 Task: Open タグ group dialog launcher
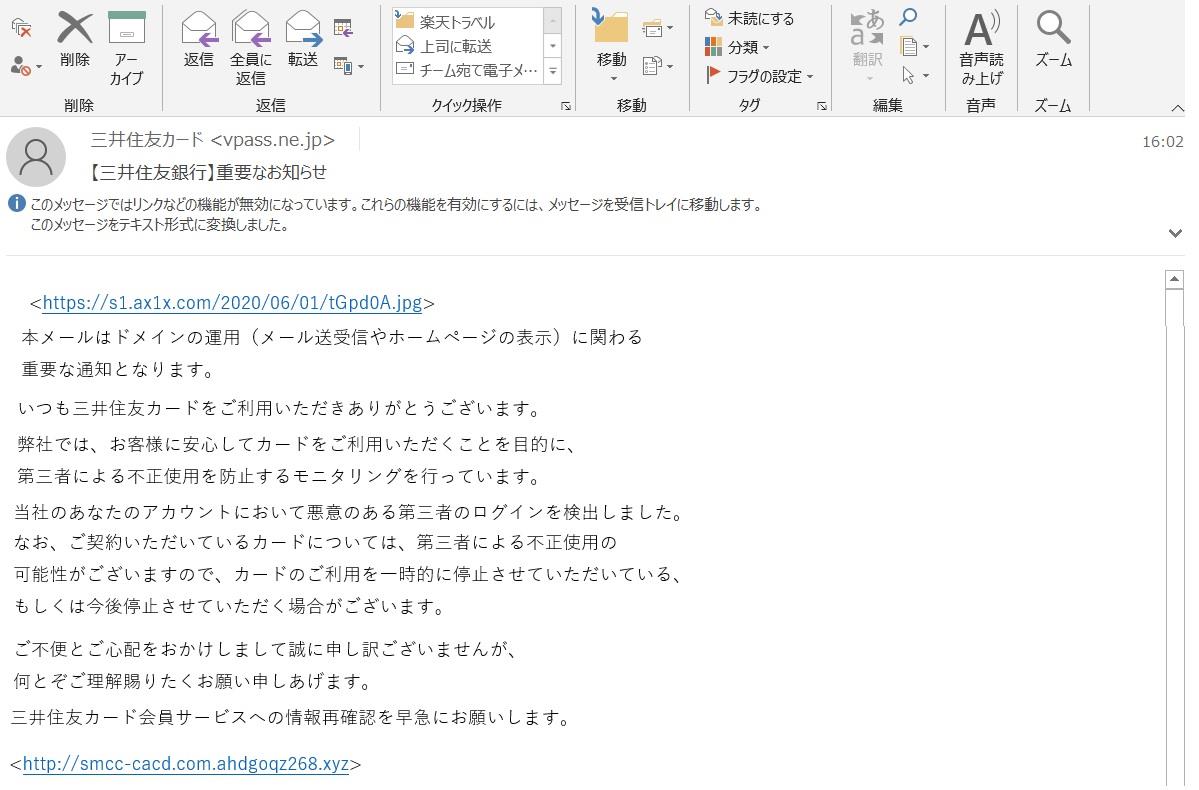point(822,106)
